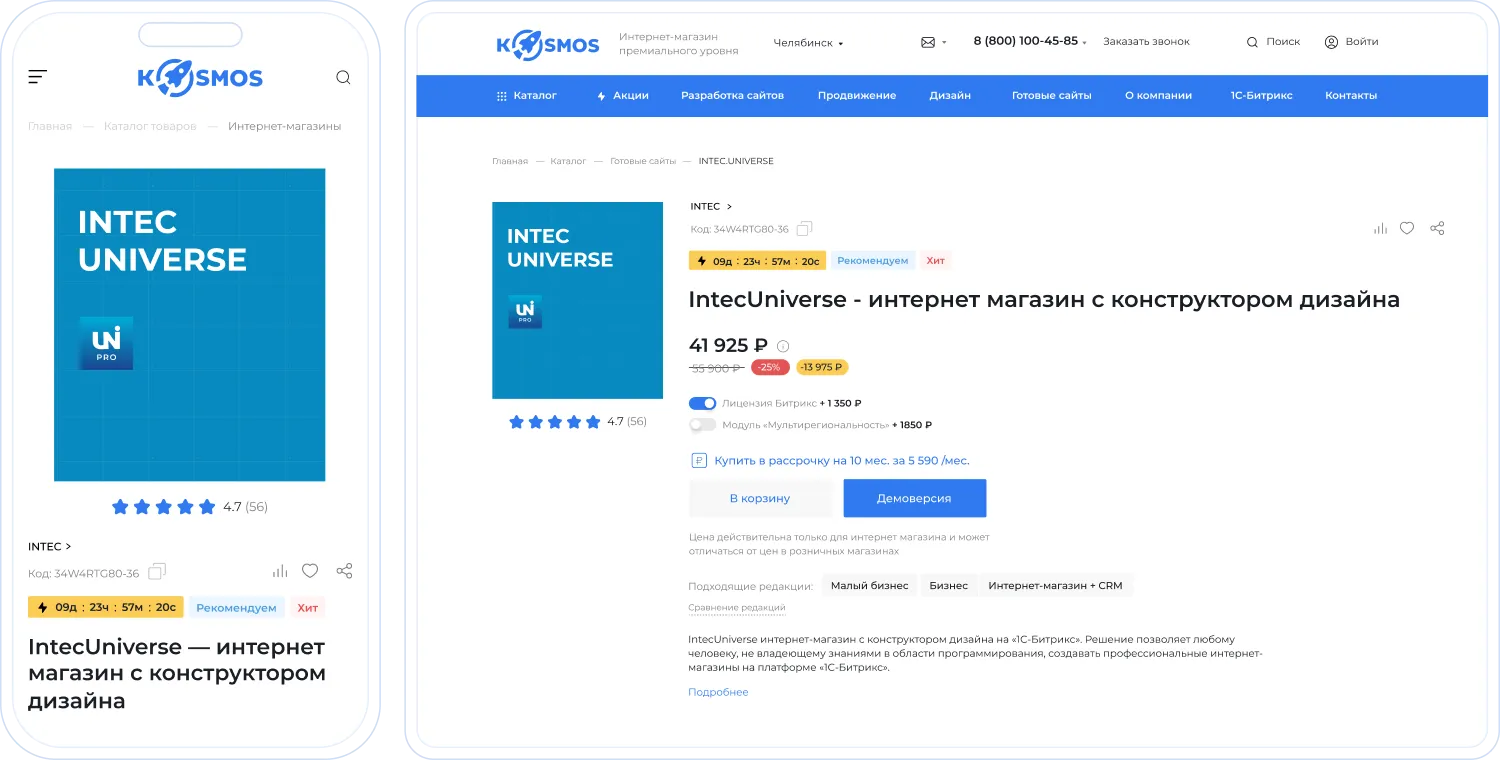Tap the mobile share icon
This screenshot has height=760, width=1500.
344,571
